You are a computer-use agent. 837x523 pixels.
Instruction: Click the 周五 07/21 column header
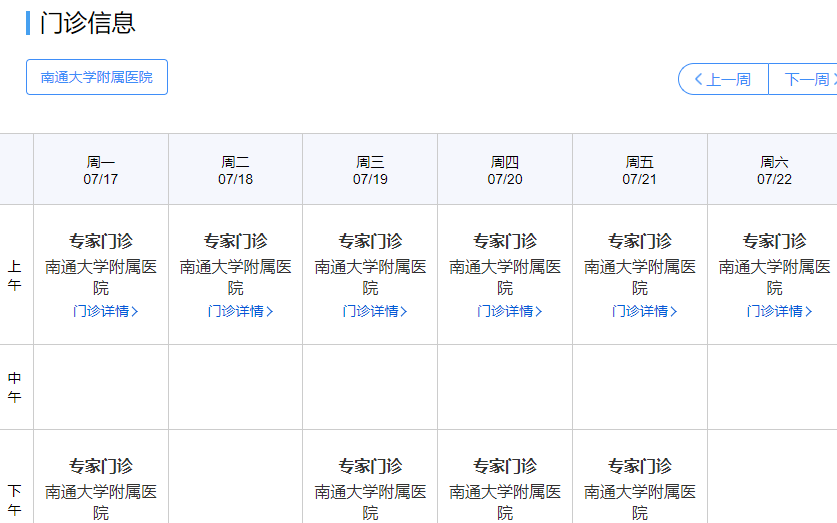coord(640,170)
